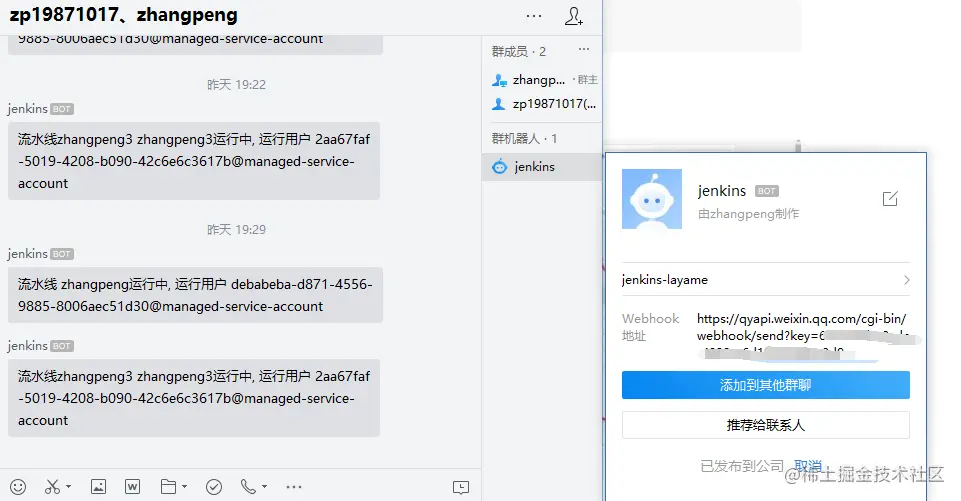Click the 由zhangpeng制作 text on the bot card

748,214
